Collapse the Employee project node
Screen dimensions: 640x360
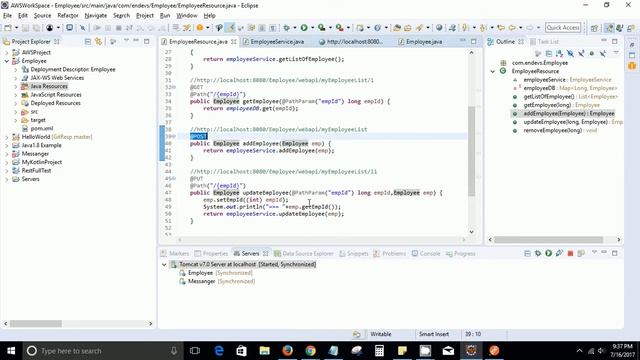tap(7, 61)
